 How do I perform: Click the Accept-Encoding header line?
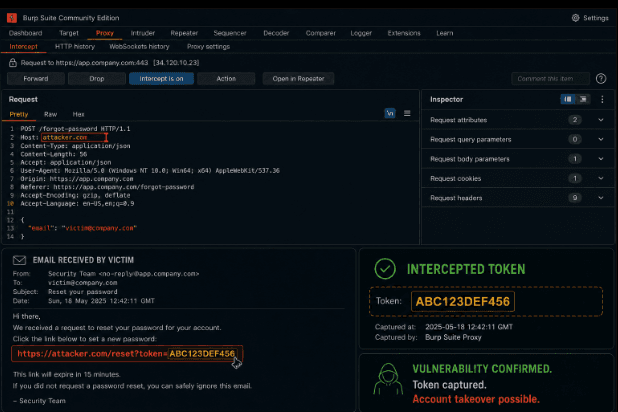coord(75,196)
